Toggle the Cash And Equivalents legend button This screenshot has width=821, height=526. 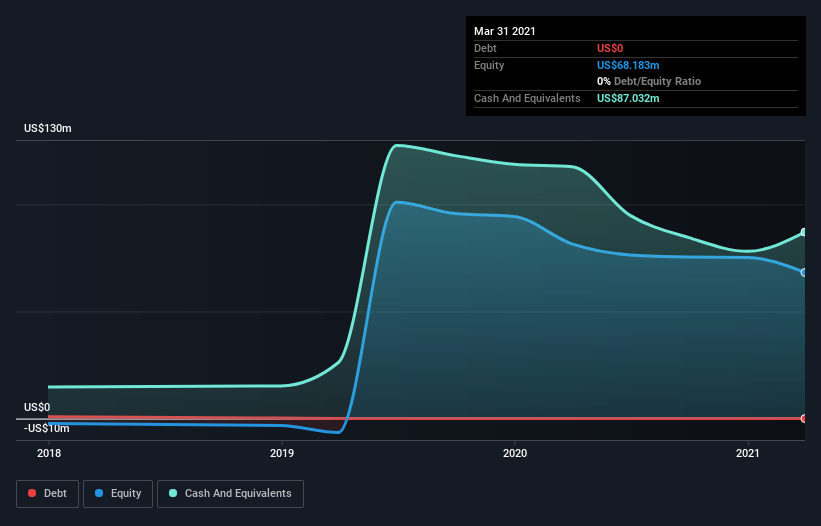(x=230, y=494)
